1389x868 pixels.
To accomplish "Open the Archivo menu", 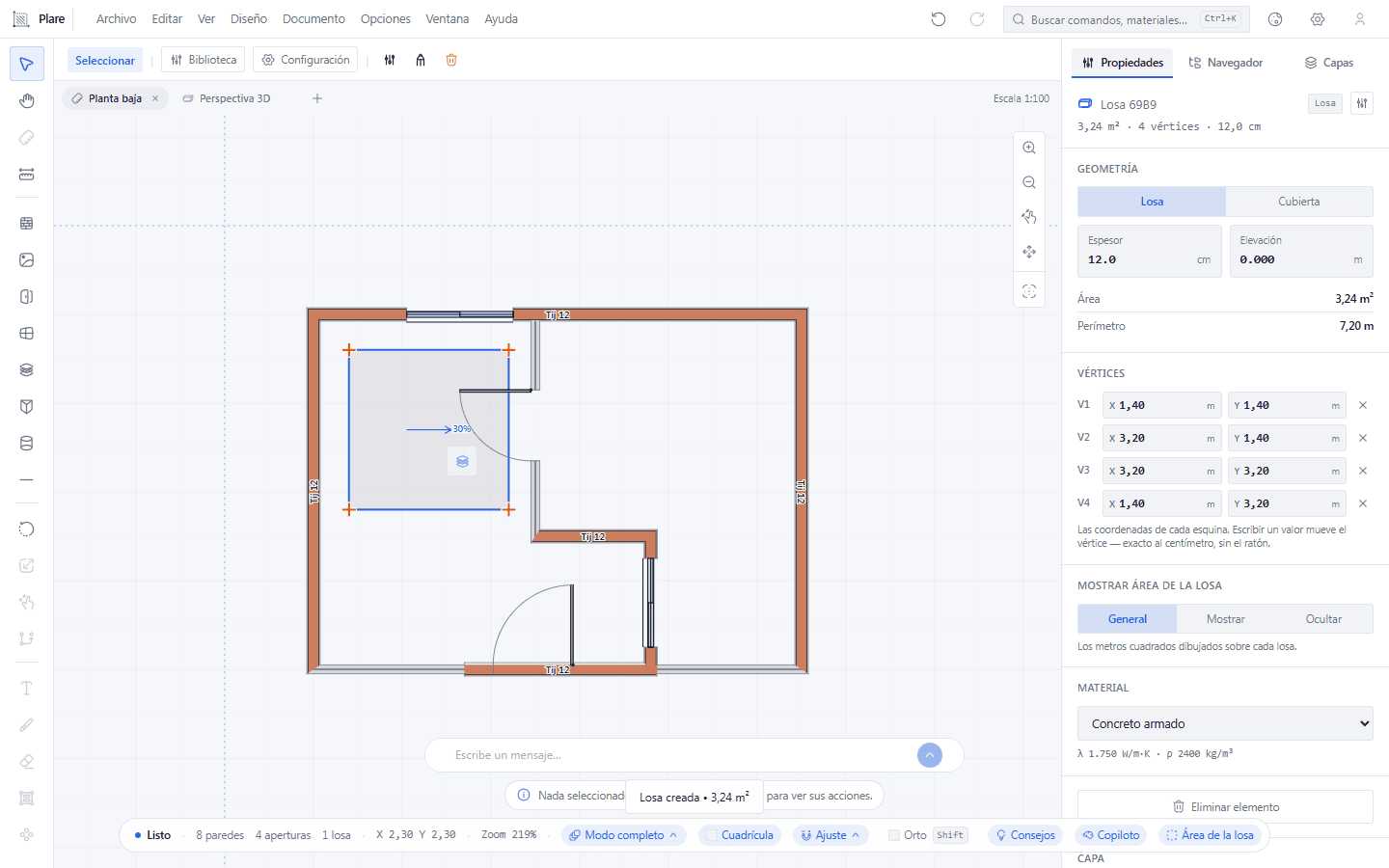I will tap(117, 19).
